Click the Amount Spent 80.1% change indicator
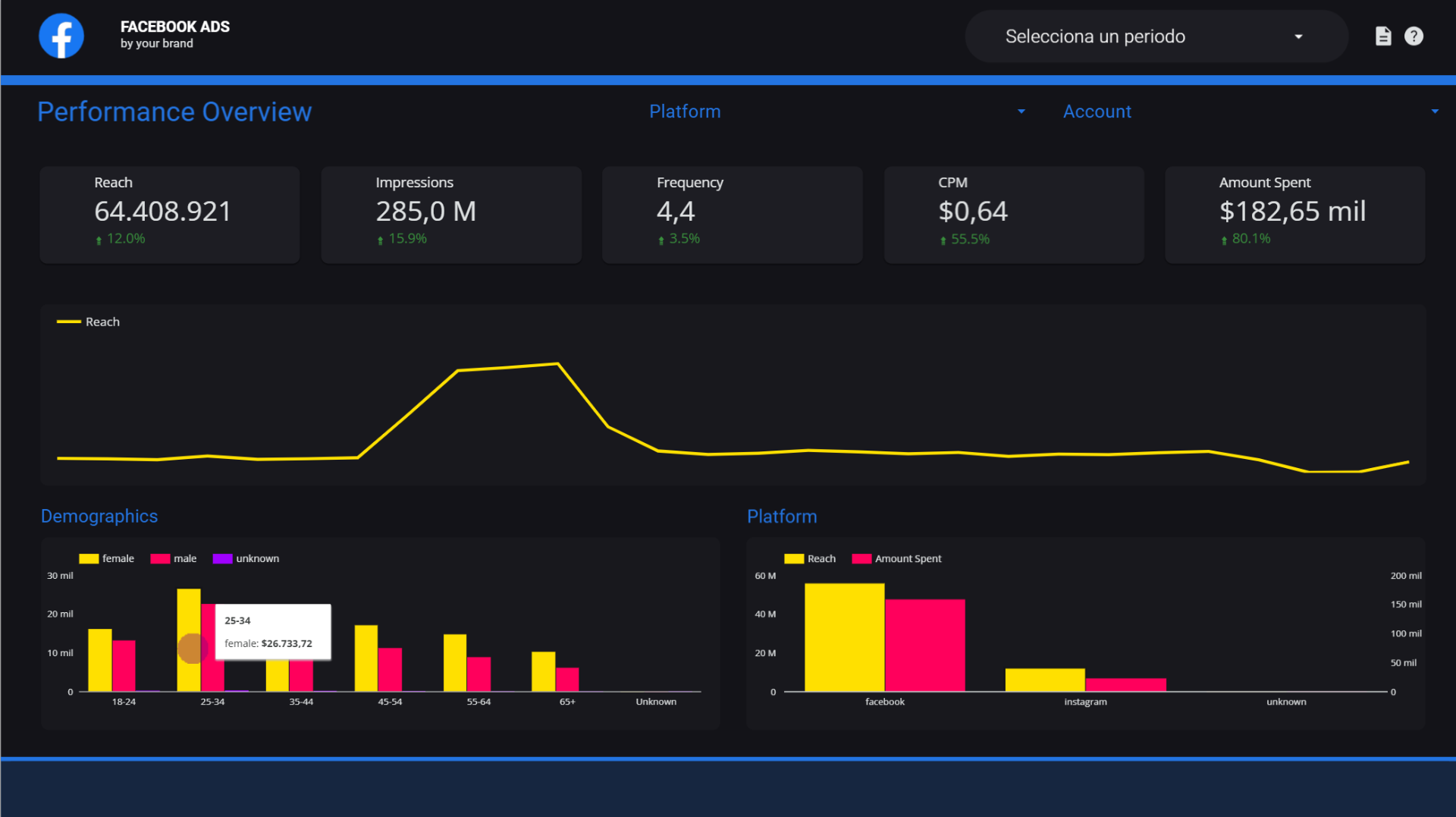Viewport: 1456px width, 817px height. tap(1245, 238)
